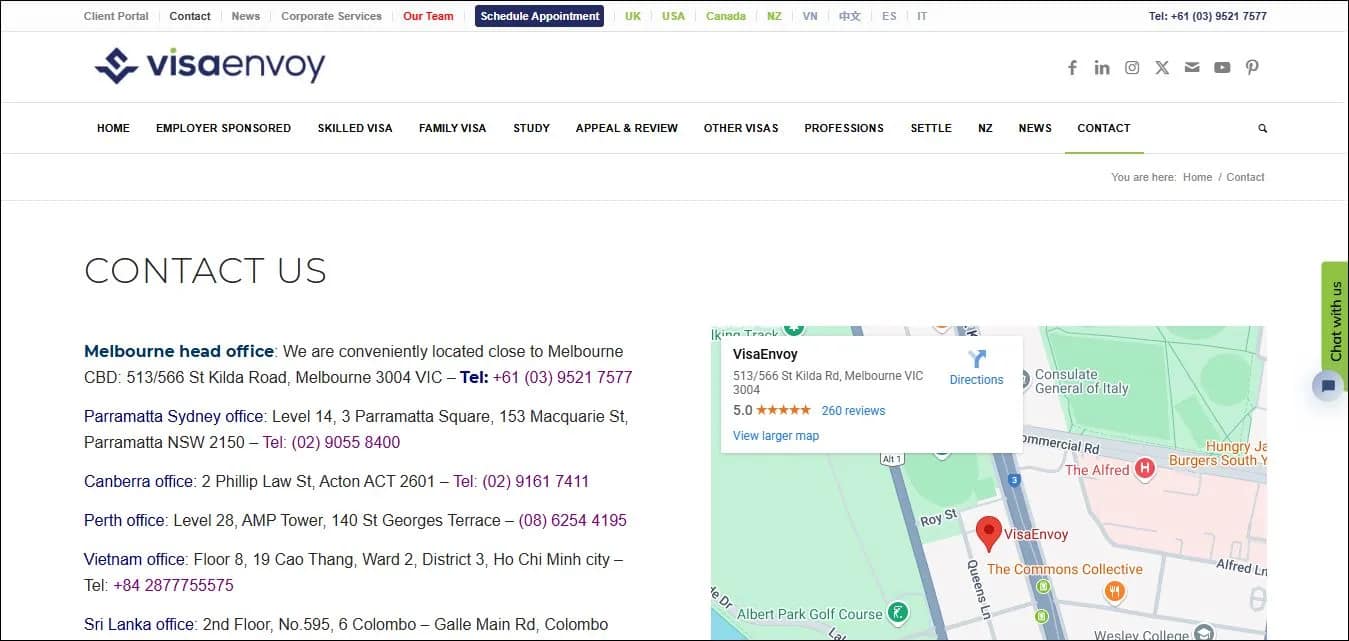
Task: Click the Consulate General of Italy map label
Action: (1081, 381)
